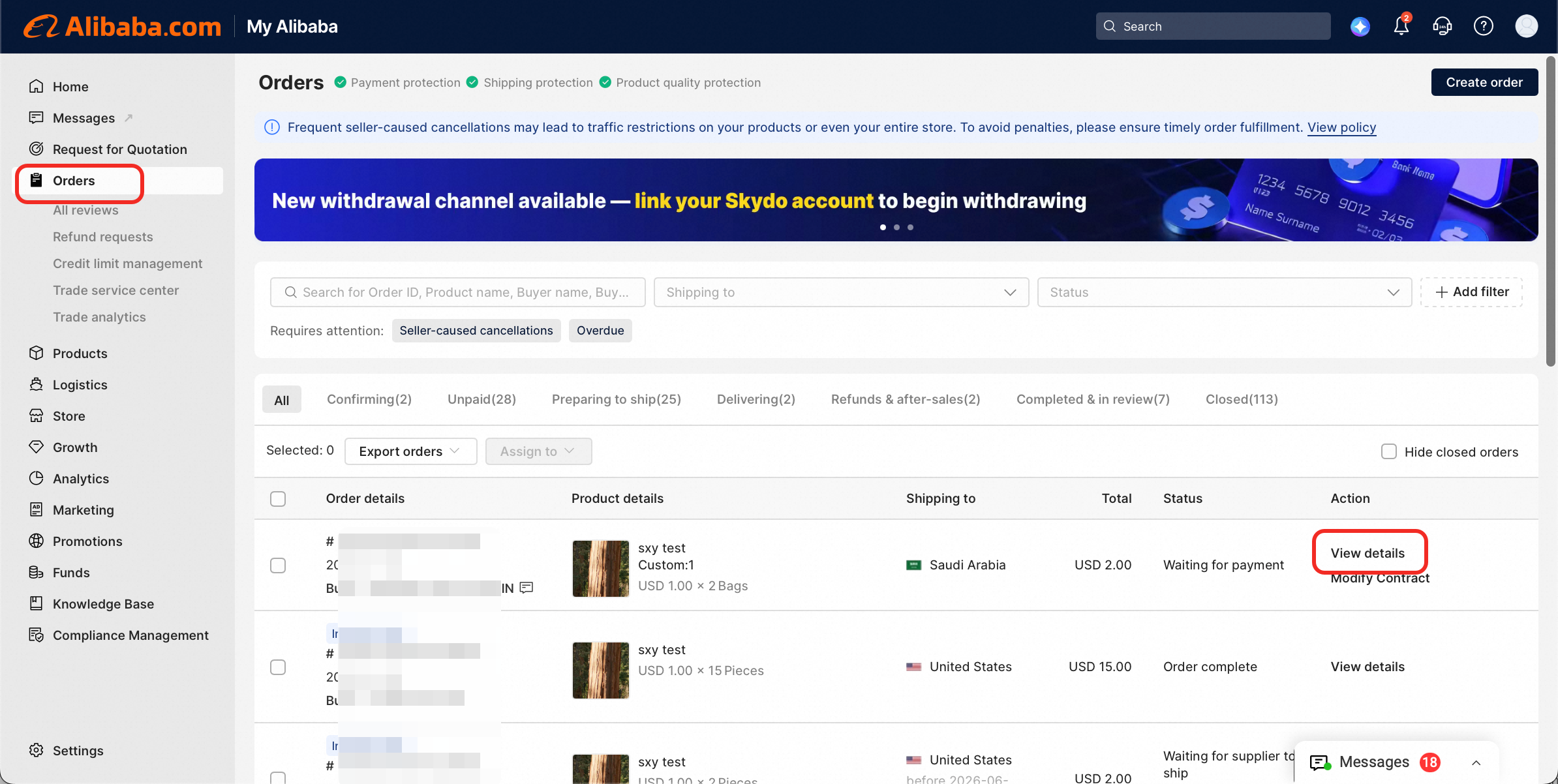Switch to the All orders tab
This screenshot has height=784, width=1558.
pyautogui.click(x=282, y=400)
